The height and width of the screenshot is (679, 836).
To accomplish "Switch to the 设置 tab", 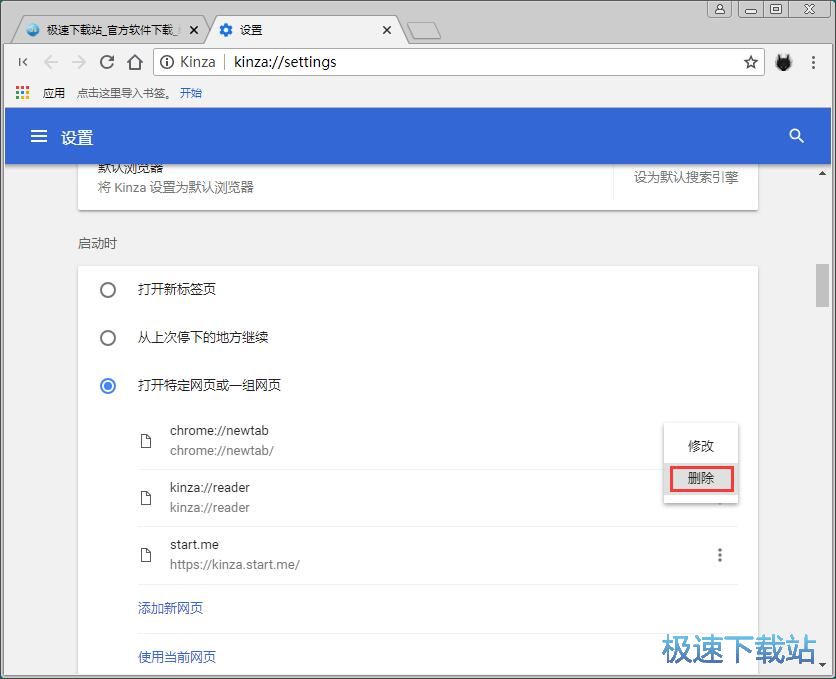I will coord(307,30).
